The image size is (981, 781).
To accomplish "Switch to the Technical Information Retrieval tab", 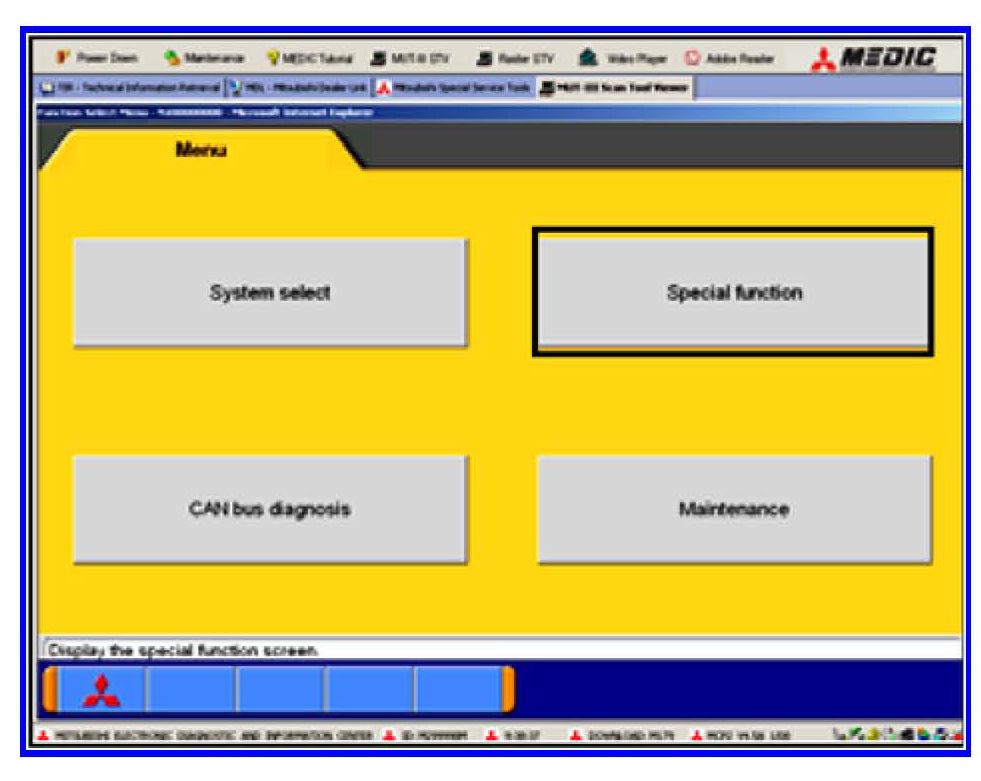I will pos(130,88).
